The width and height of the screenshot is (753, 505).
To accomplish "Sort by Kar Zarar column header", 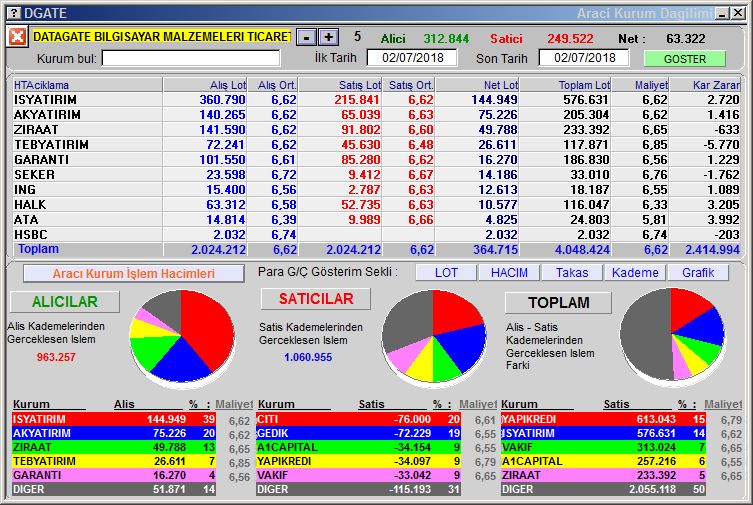I will click(705, 85).
